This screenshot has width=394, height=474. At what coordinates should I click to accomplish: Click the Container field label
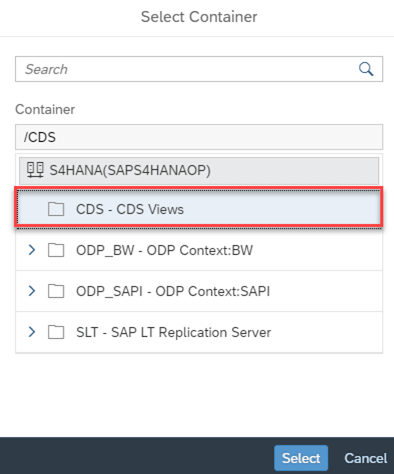[x=45, y=109]
